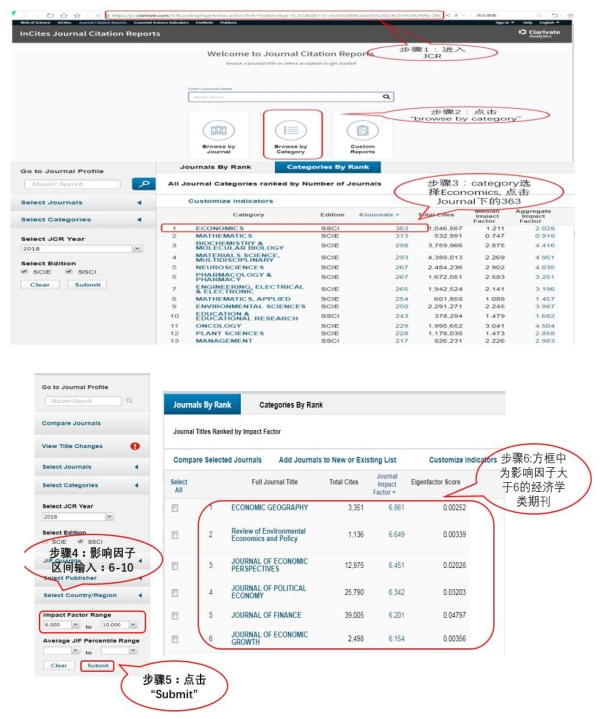
Task: Click the ECONOMICS category link
Action: tap(220, 228)
